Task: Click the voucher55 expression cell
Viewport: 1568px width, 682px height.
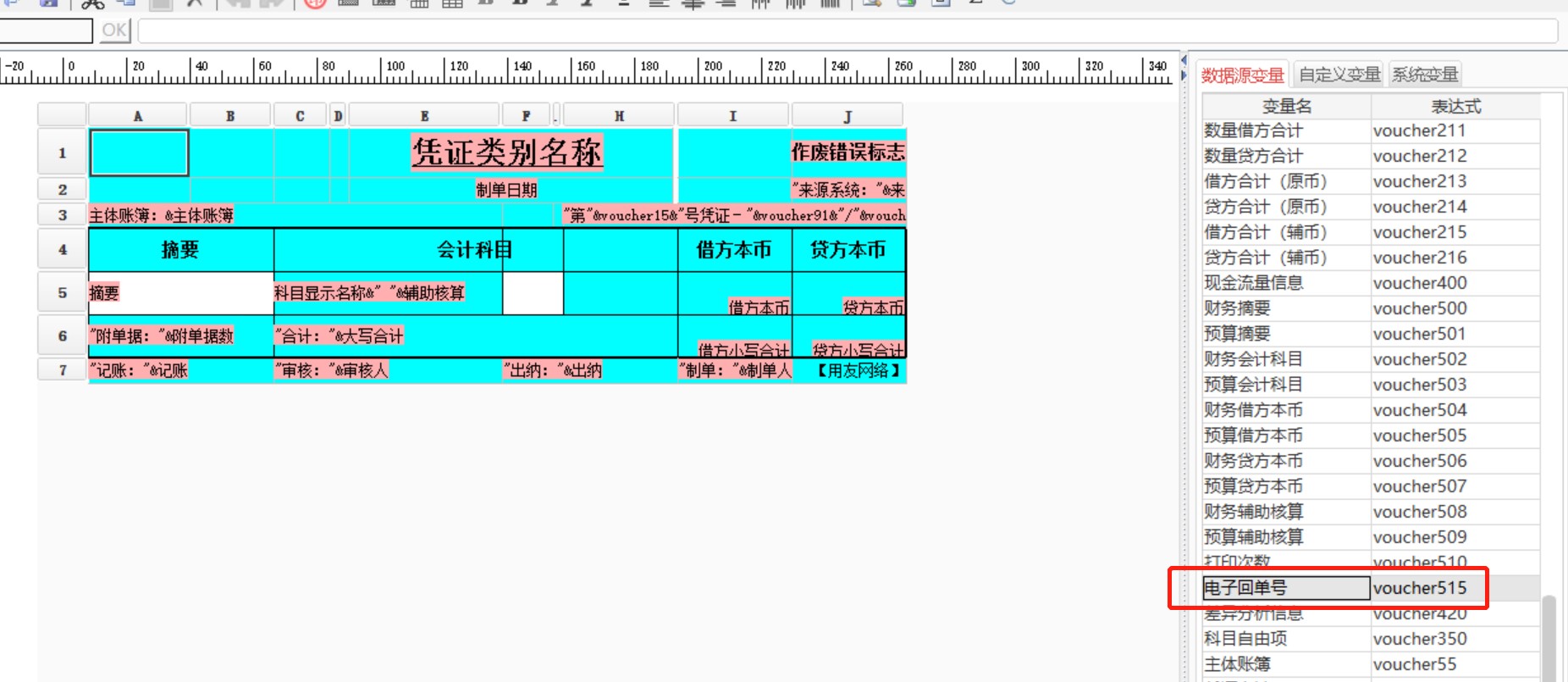Action: tap(1455, 664)
